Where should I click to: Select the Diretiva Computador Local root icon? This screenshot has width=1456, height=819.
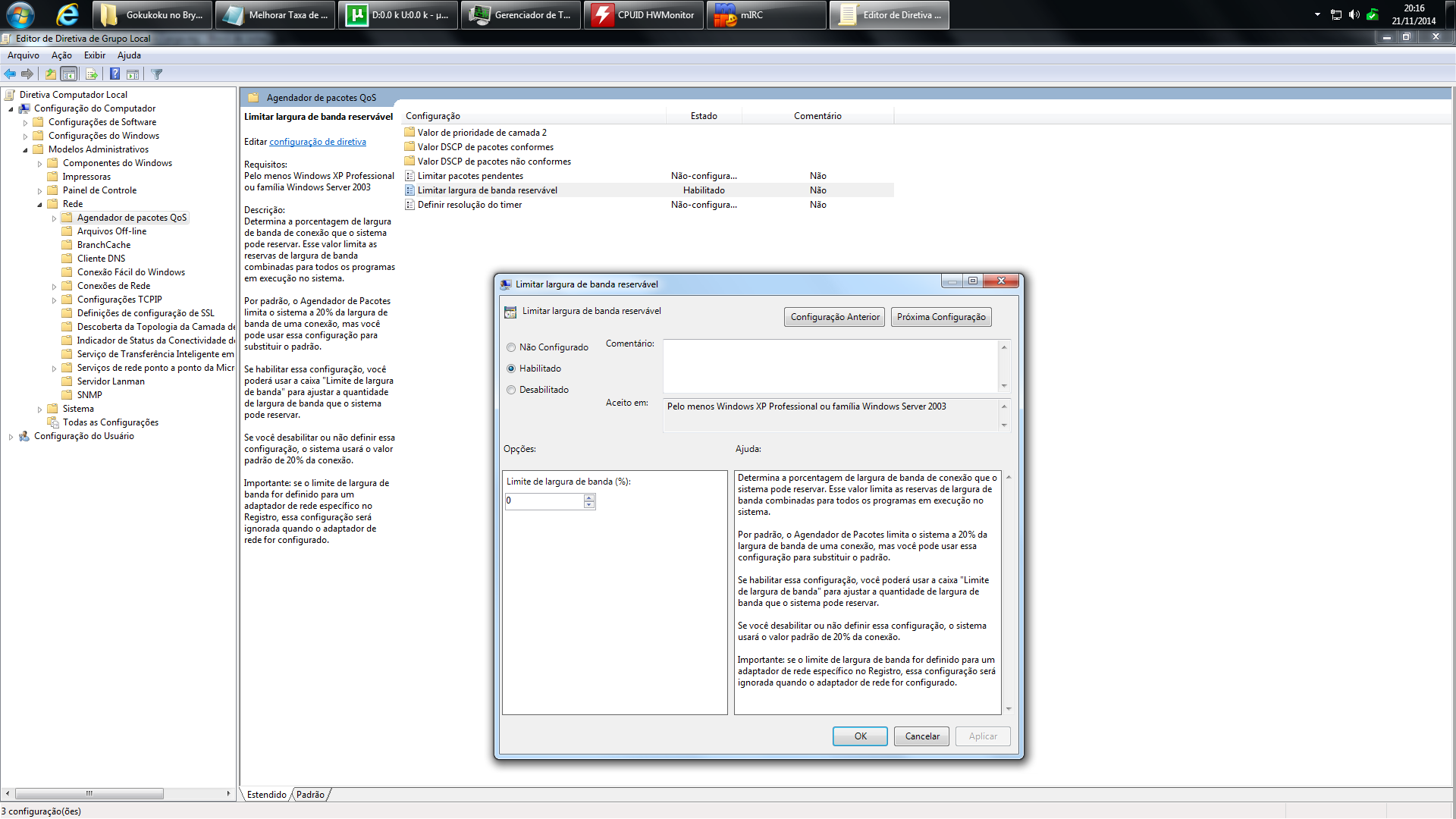point(10,95)
